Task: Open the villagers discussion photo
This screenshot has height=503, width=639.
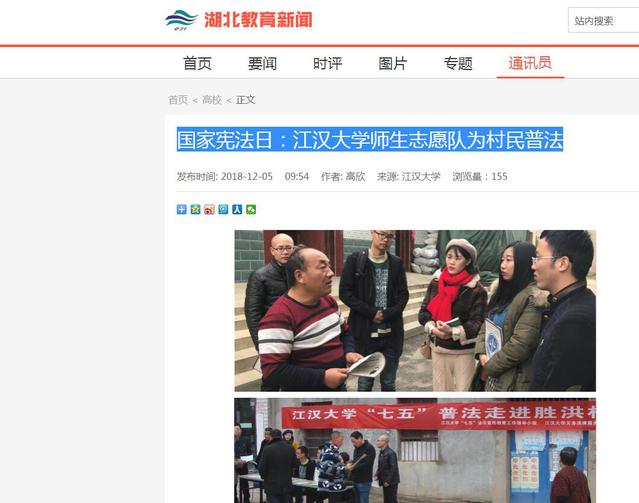Action: coord(415,311)
